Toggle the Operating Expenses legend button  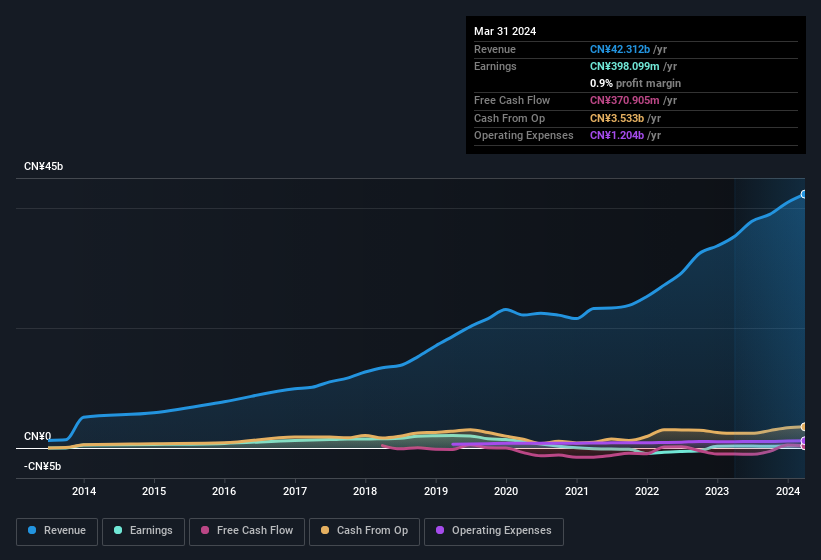point(494,531)
